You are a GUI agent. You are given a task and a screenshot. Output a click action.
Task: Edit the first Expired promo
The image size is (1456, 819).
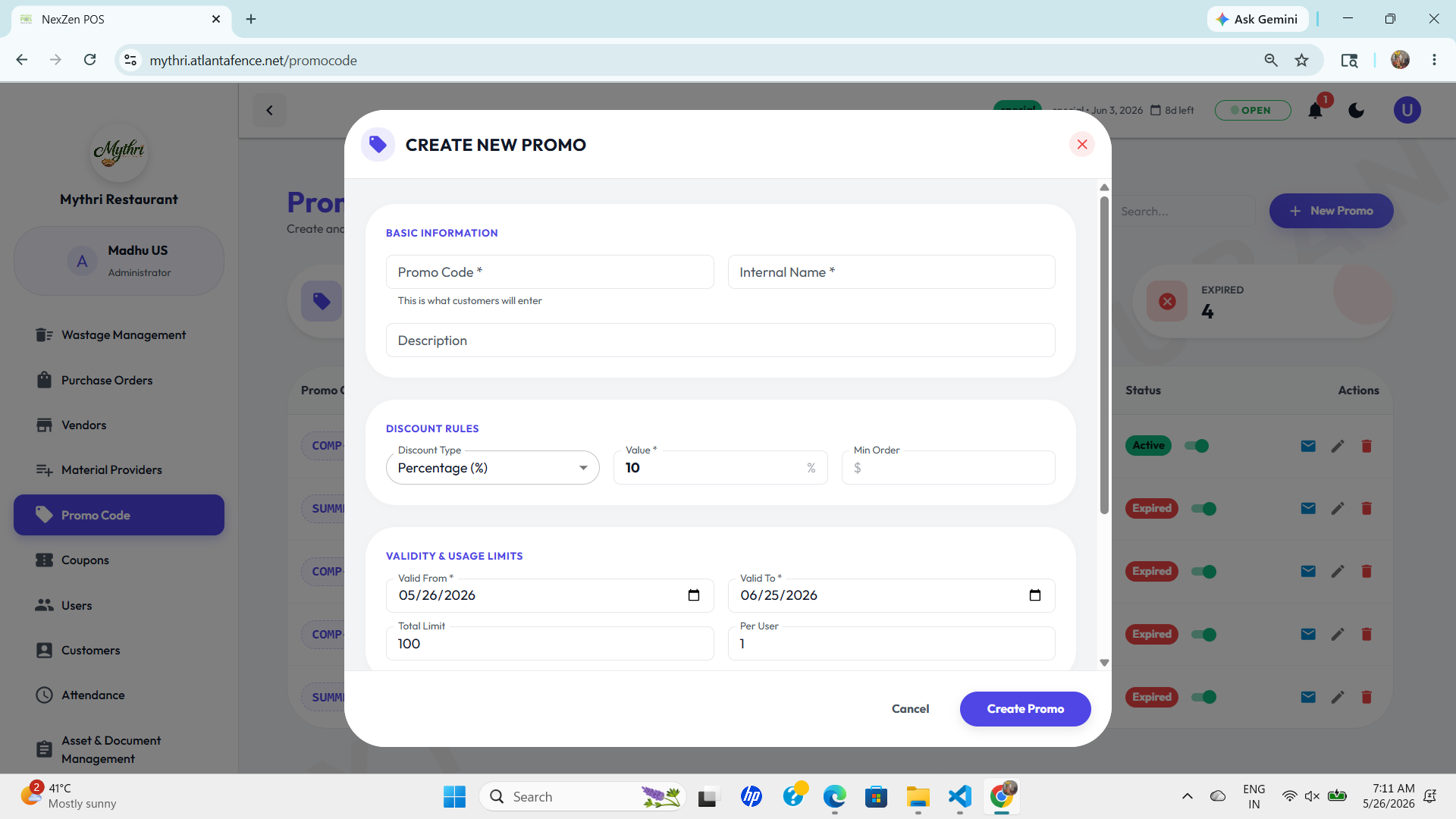[1338, 508]
